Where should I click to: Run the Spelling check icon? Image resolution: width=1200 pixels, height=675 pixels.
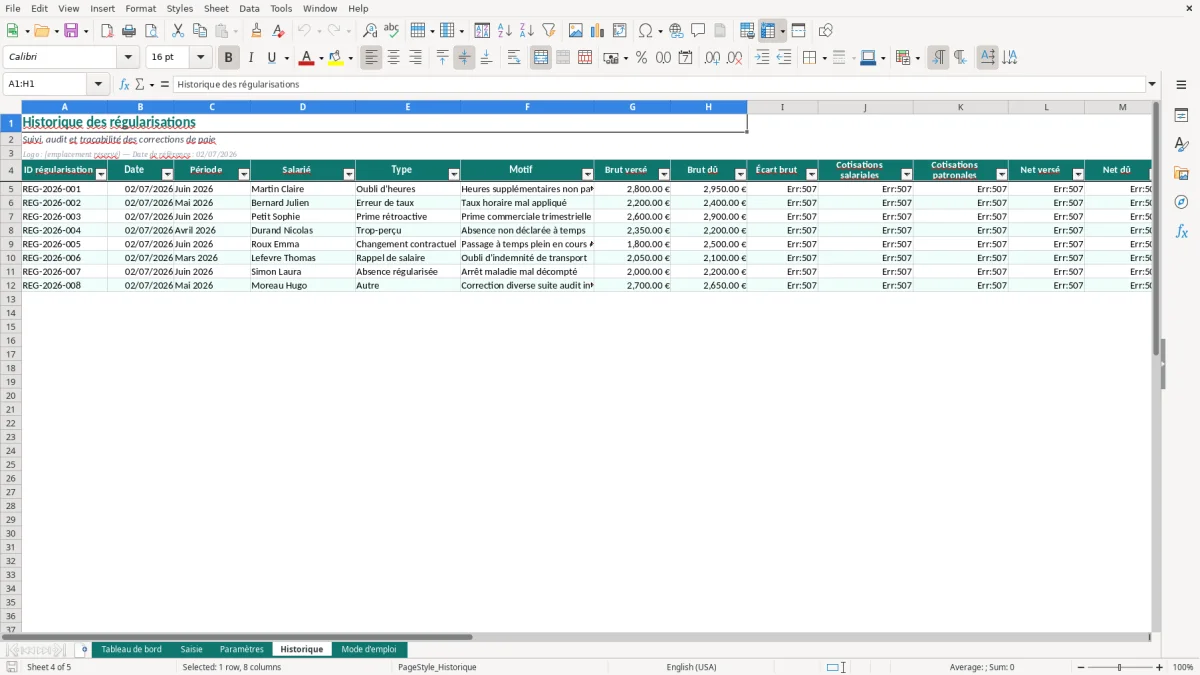(392, 31)
